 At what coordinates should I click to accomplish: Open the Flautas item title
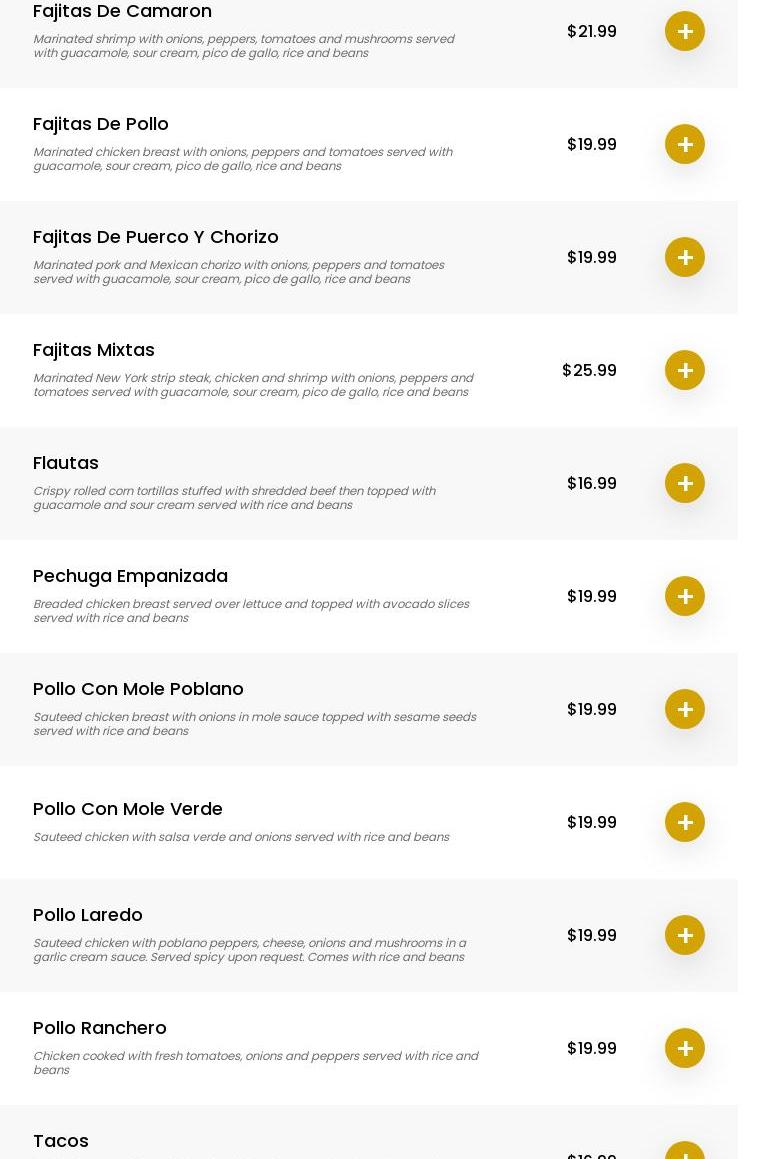coord(66,463)
